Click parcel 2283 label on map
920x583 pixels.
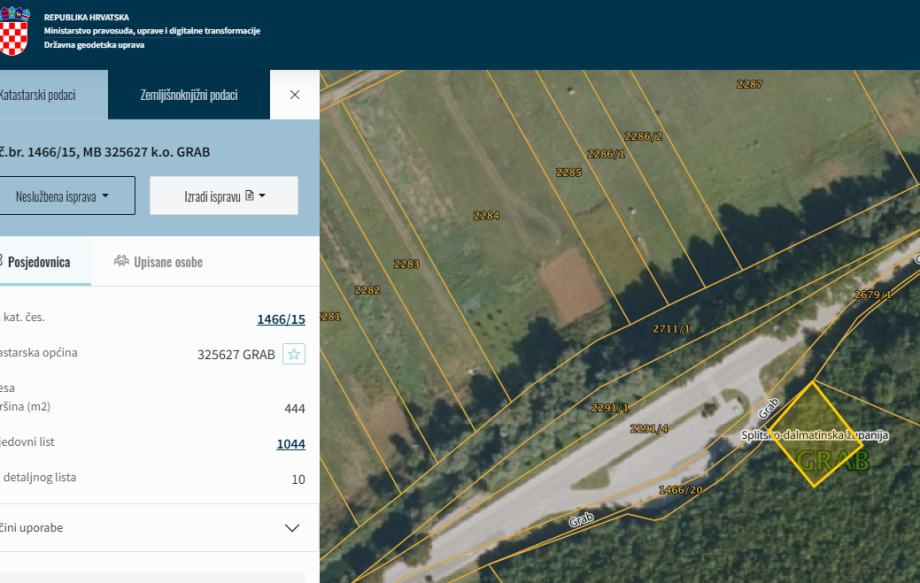coord(407,264)
